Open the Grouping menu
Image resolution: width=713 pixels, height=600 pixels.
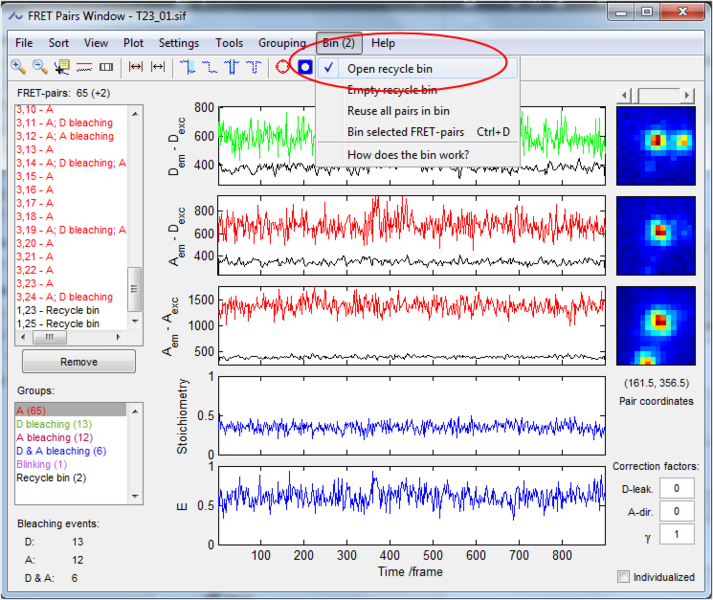coord(281,43)
